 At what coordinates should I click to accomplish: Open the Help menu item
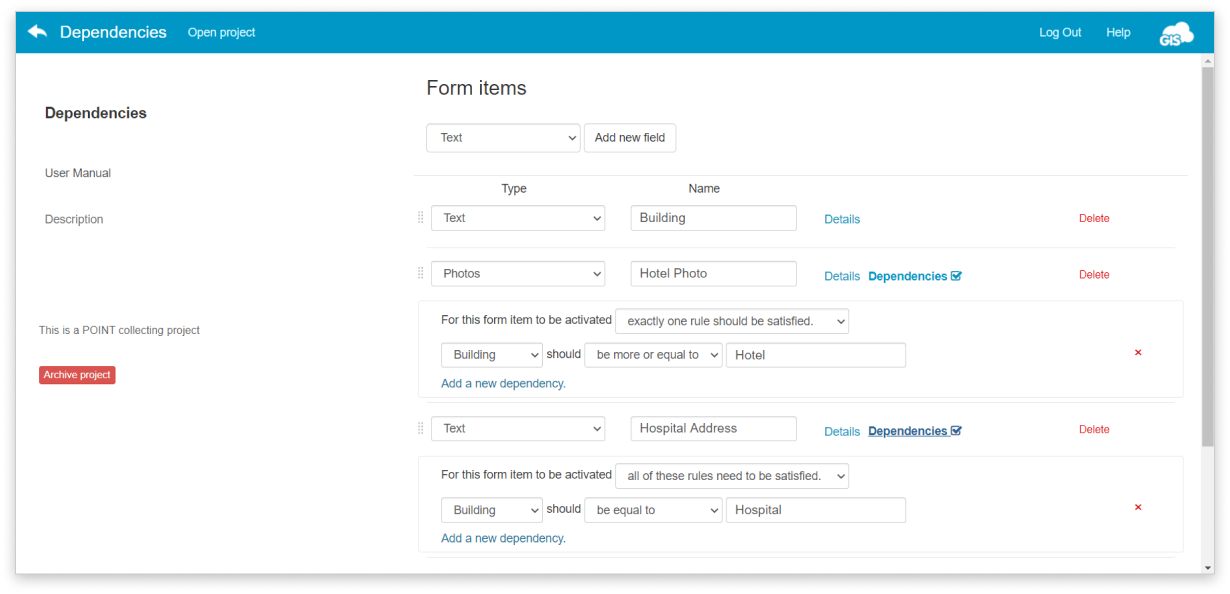click(1118, 33)
